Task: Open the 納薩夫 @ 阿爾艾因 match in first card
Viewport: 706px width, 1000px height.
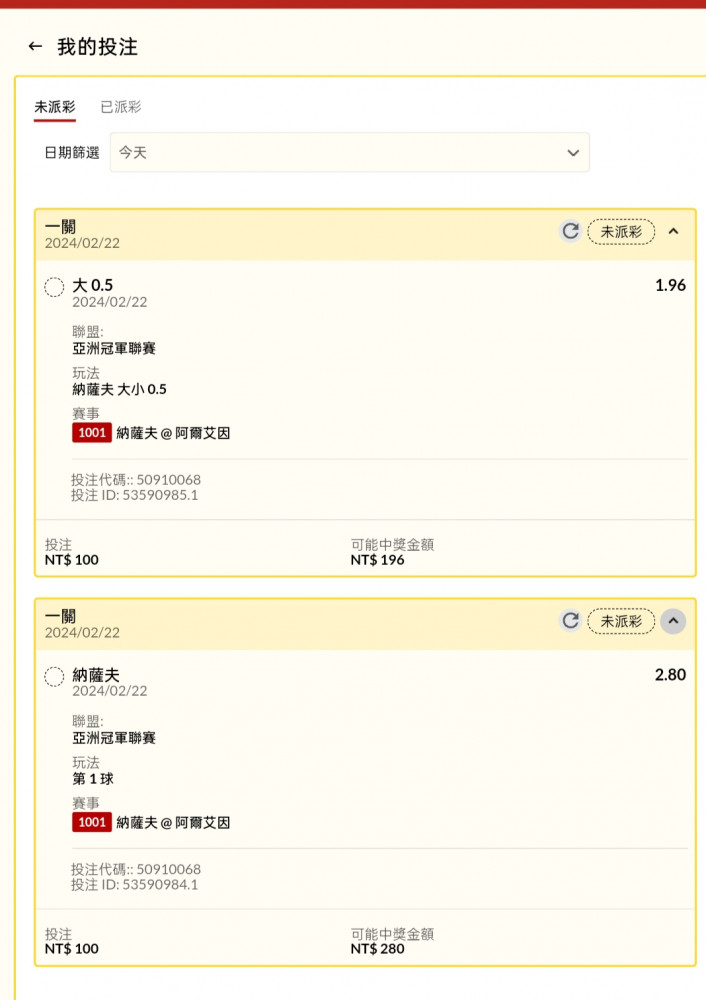Action: [x=173, y=433]
